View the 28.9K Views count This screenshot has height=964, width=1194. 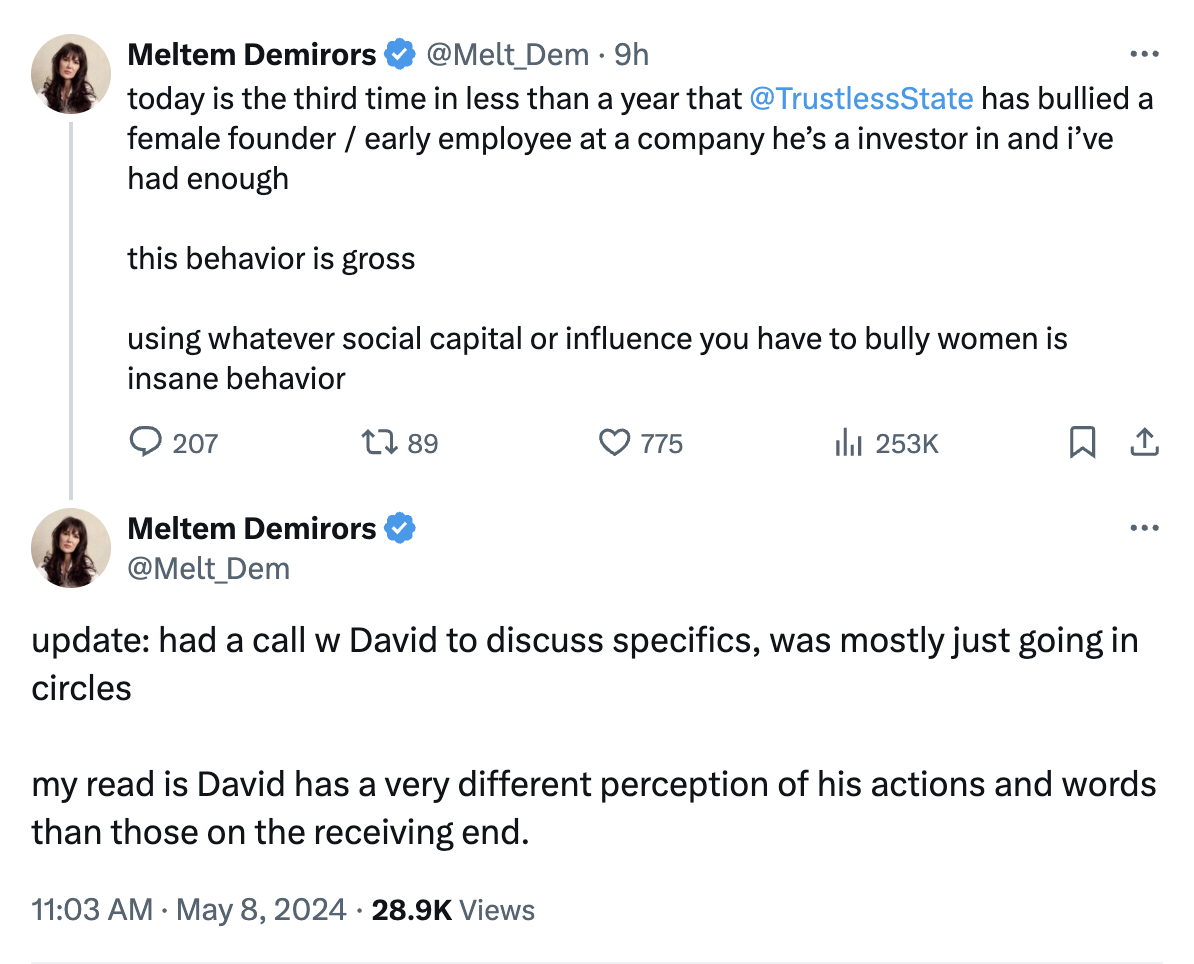(453, 910)
